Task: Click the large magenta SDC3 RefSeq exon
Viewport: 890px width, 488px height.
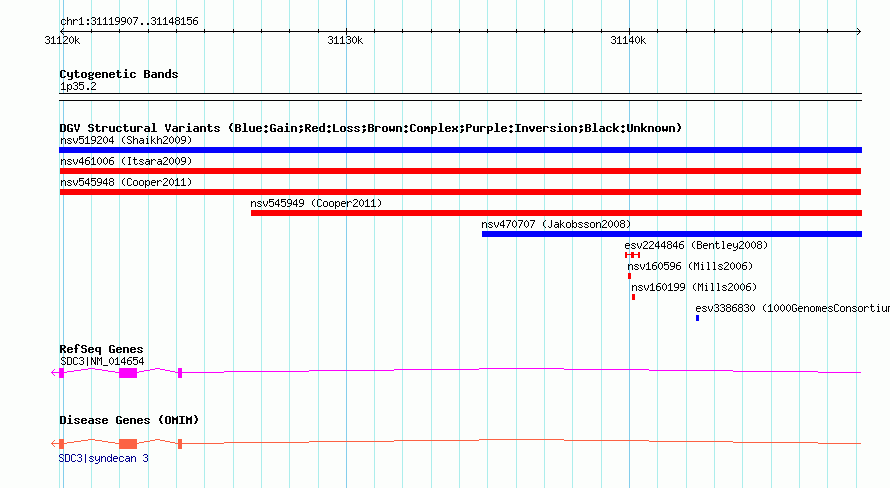Action: [x=128, y=373]
